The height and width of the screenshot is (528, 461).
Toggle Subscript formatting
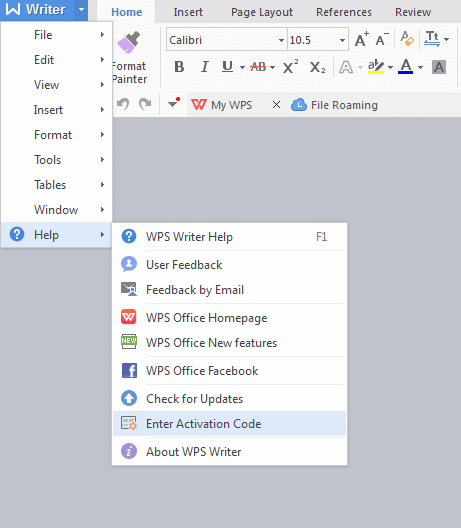tap(317, 67)
